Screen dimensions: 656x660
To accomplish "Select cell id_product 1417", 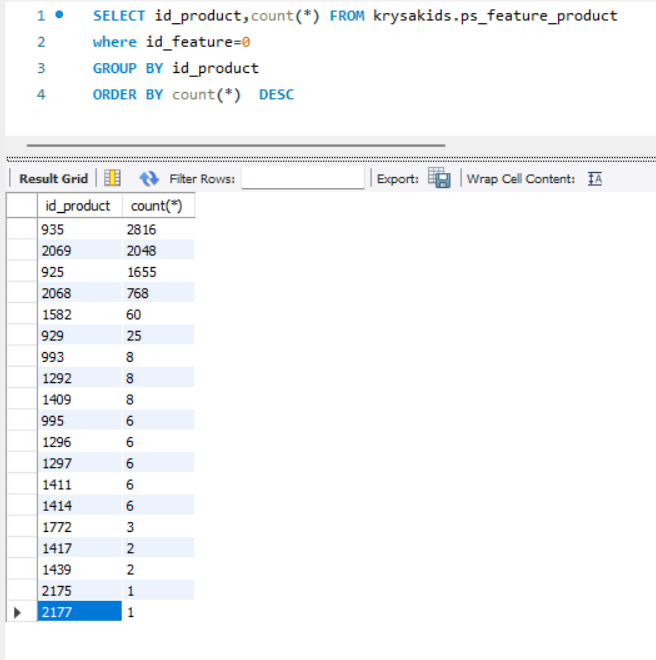I will 80,548.
